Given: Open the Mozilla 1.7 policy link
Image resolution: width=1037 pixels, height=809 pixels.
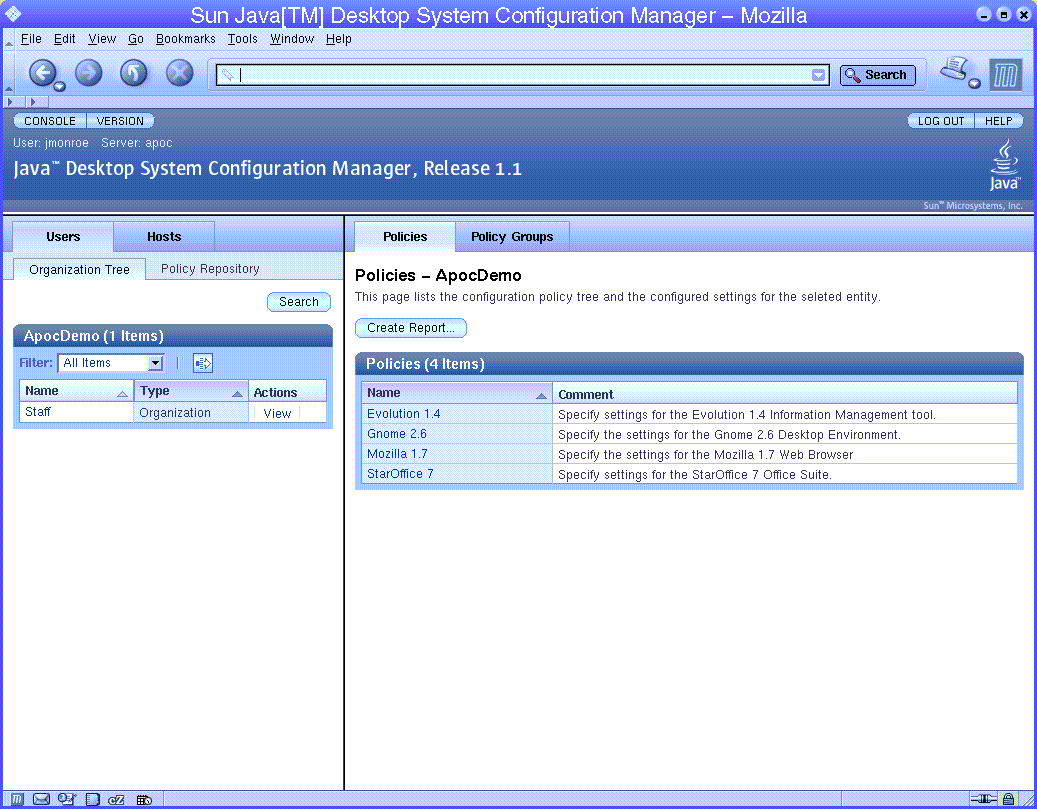Looking at the screenshot, I should point(397,454).
